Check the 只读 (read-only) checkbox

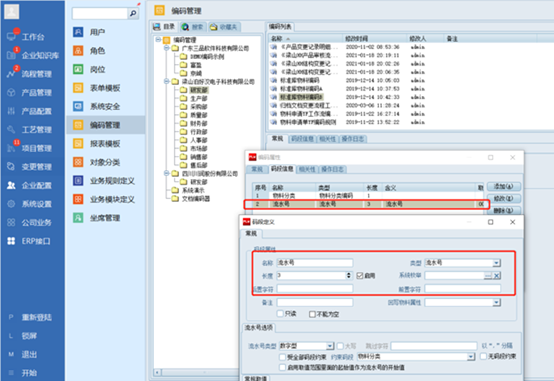(280, 314)
